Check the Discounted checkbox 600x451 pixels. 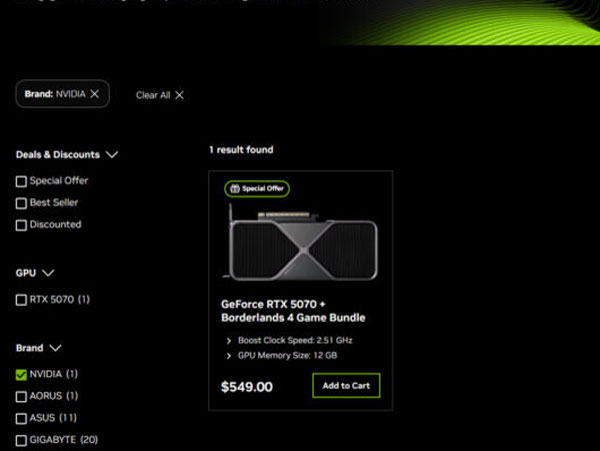tap(21, 225)
